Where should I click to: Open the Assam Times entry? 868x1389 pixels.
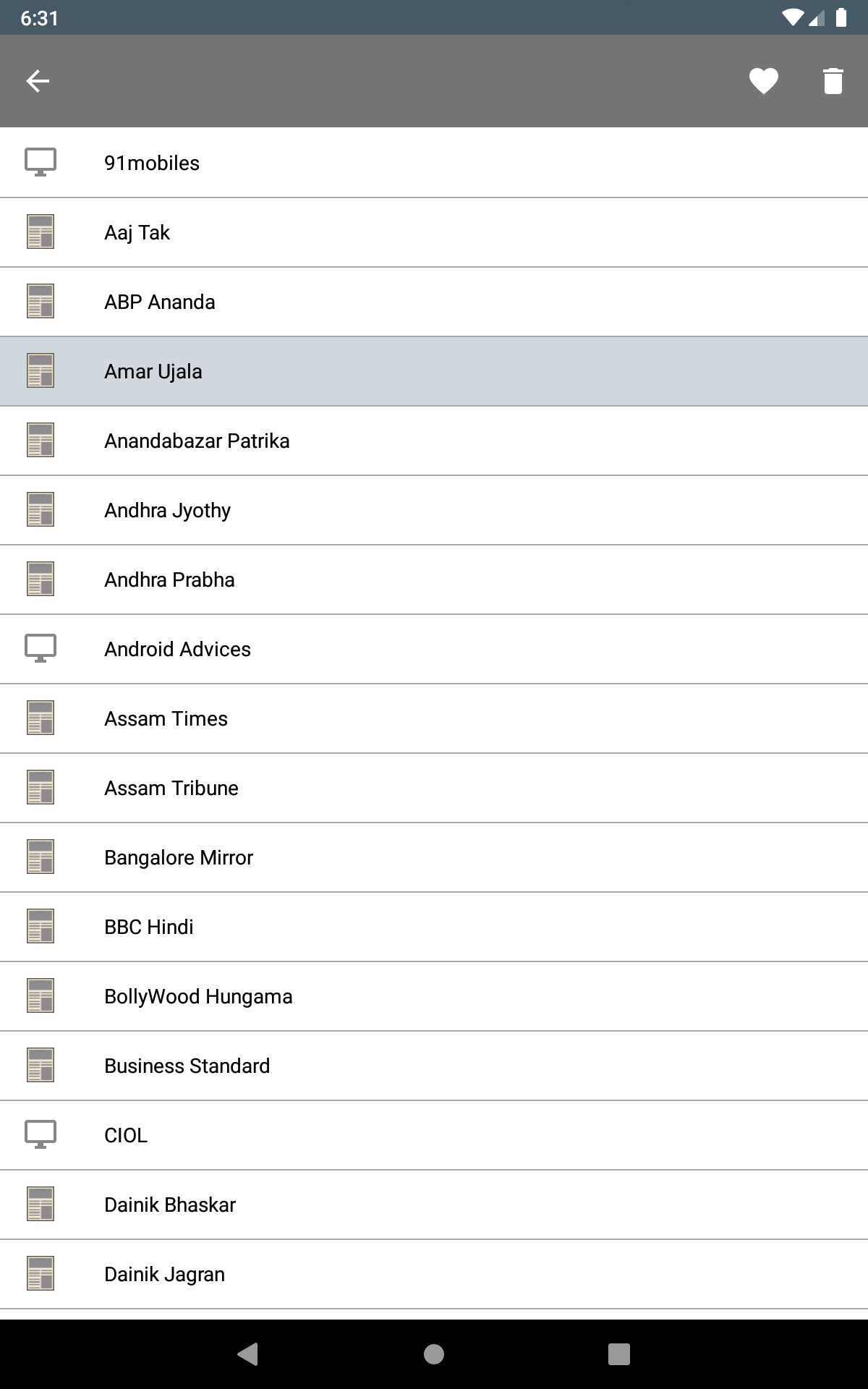pyautogui.click(x=434, y=718)
